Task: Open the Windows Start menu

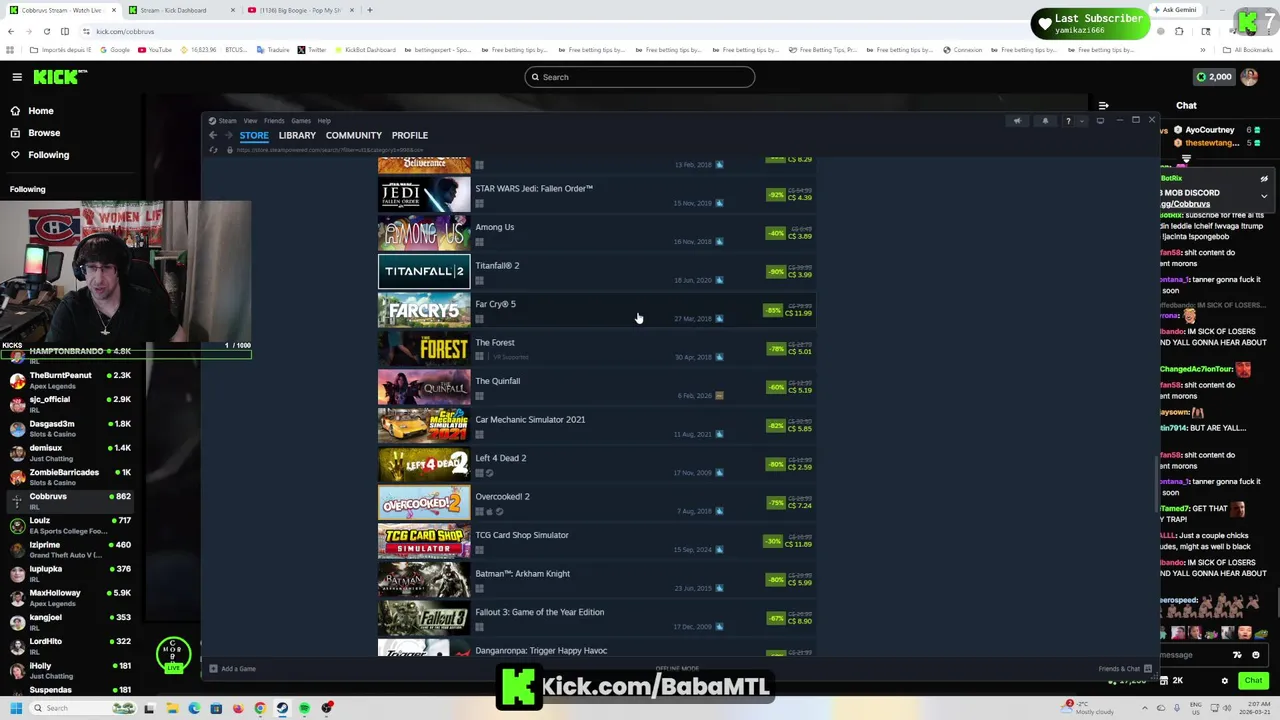Action: tap(16, 708)
